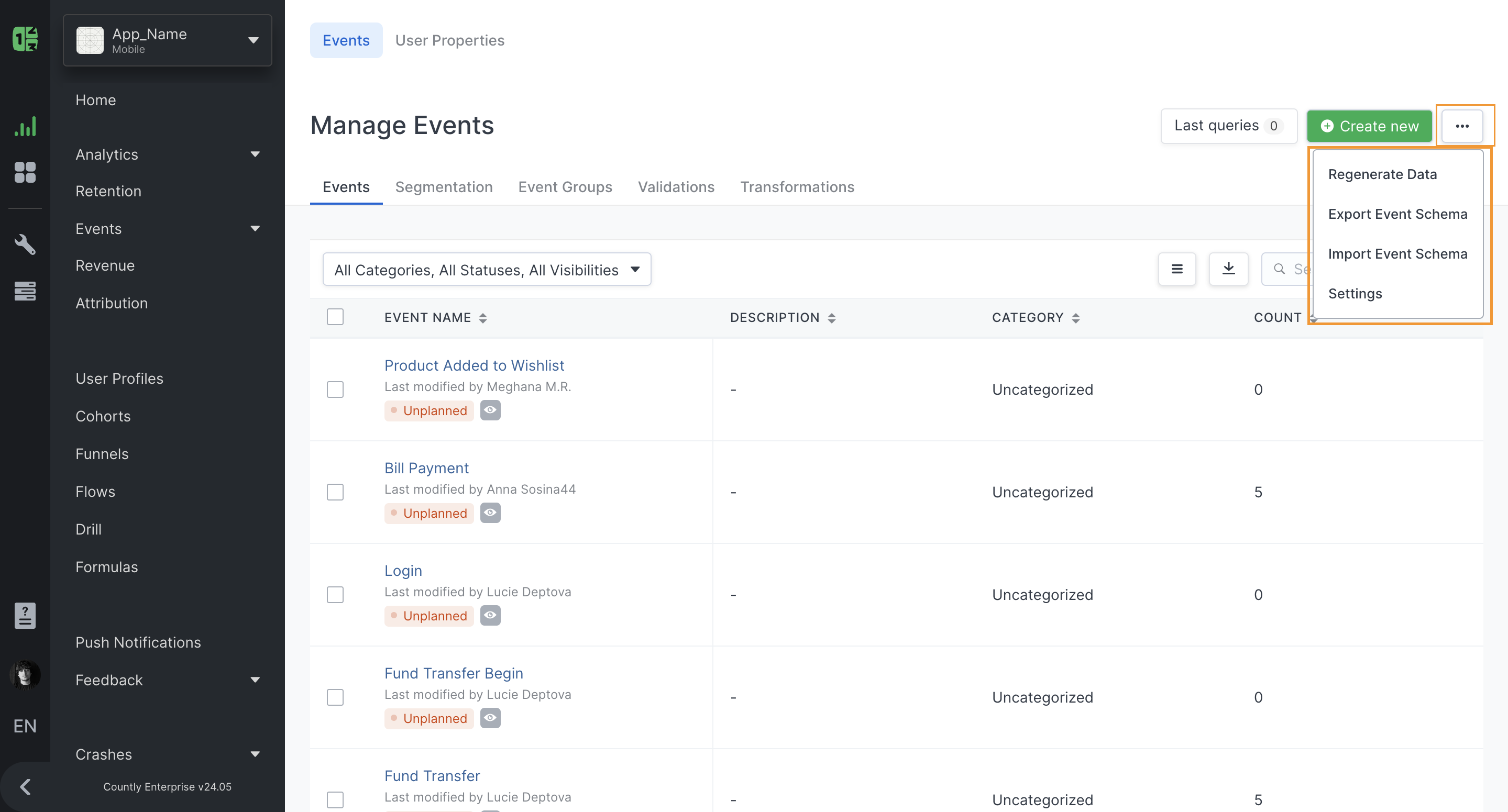The height and width of the screenshot is (812, 1508).
Task: Open Retention in the sidebar
Action: [108, 191]
